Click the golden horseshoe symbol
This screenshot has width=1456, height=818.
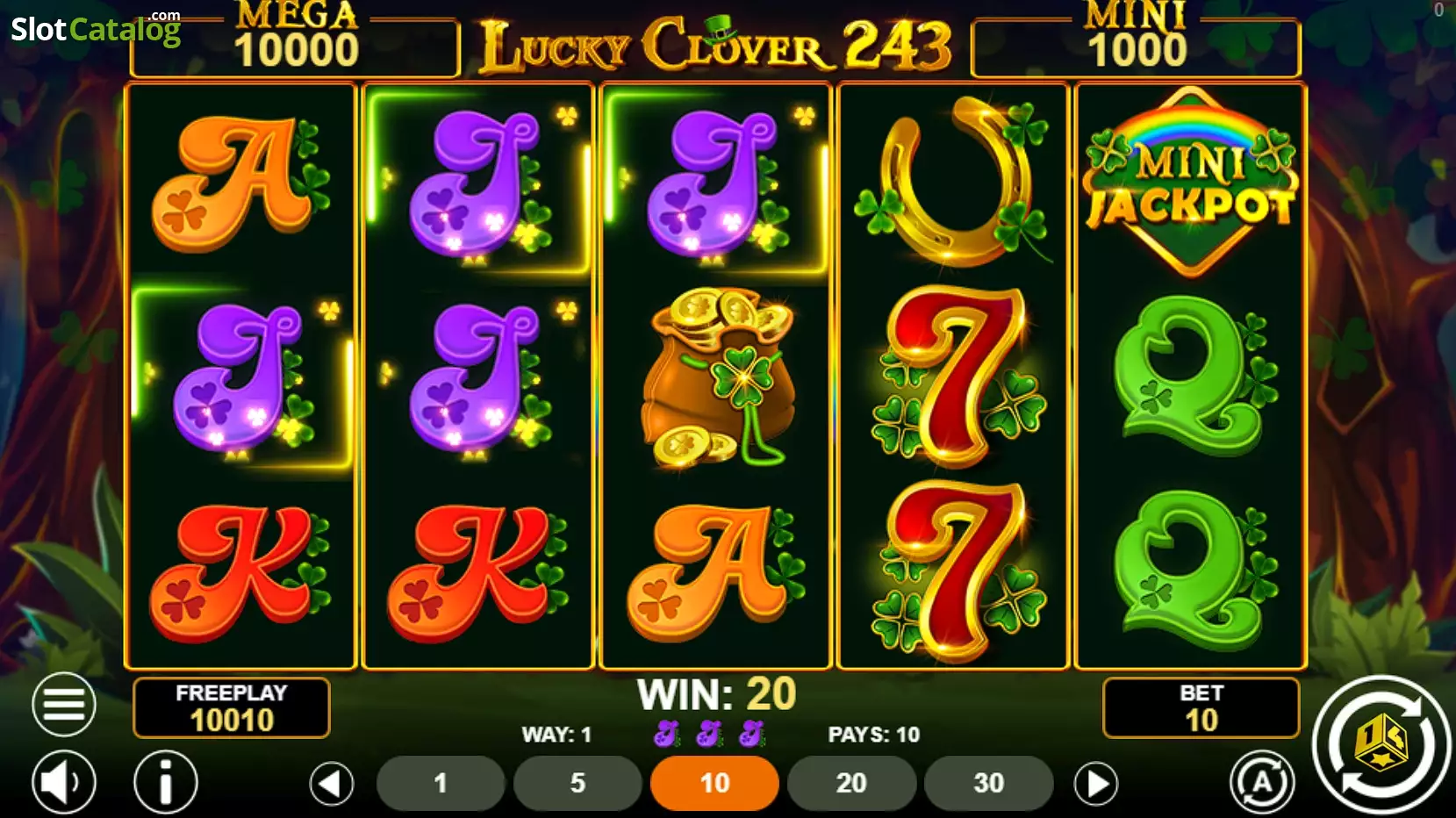953,182
